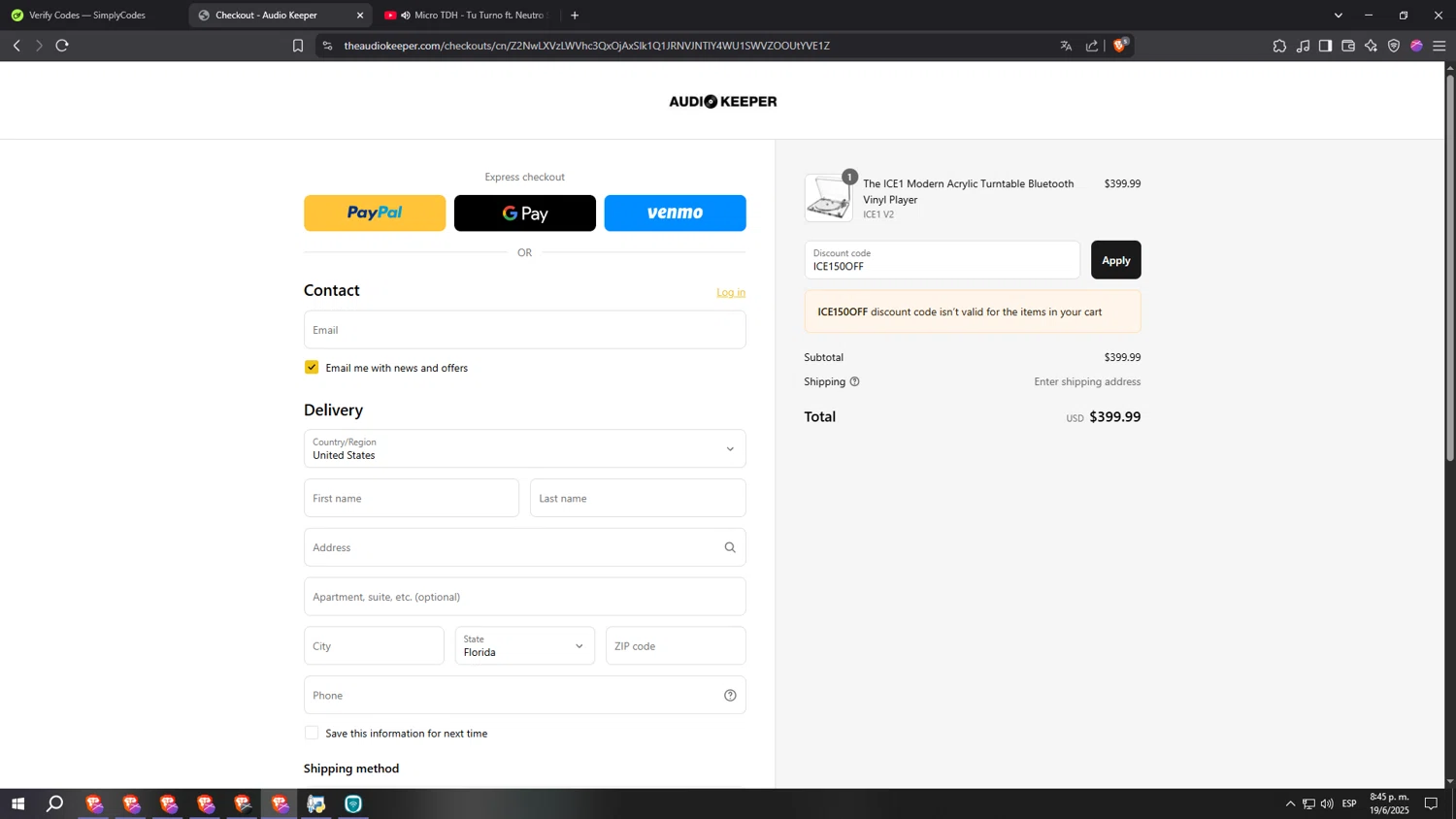1456x819 pixels.
Task: Focus the Last name field
Action: click(638, 499)
